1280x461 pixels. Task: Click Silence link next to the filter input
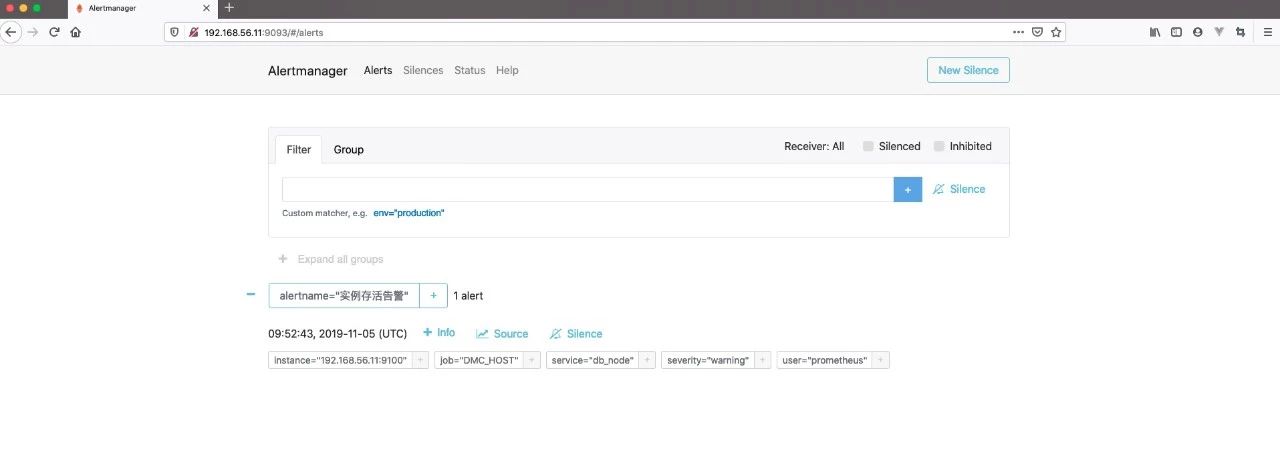pos(959,189)
